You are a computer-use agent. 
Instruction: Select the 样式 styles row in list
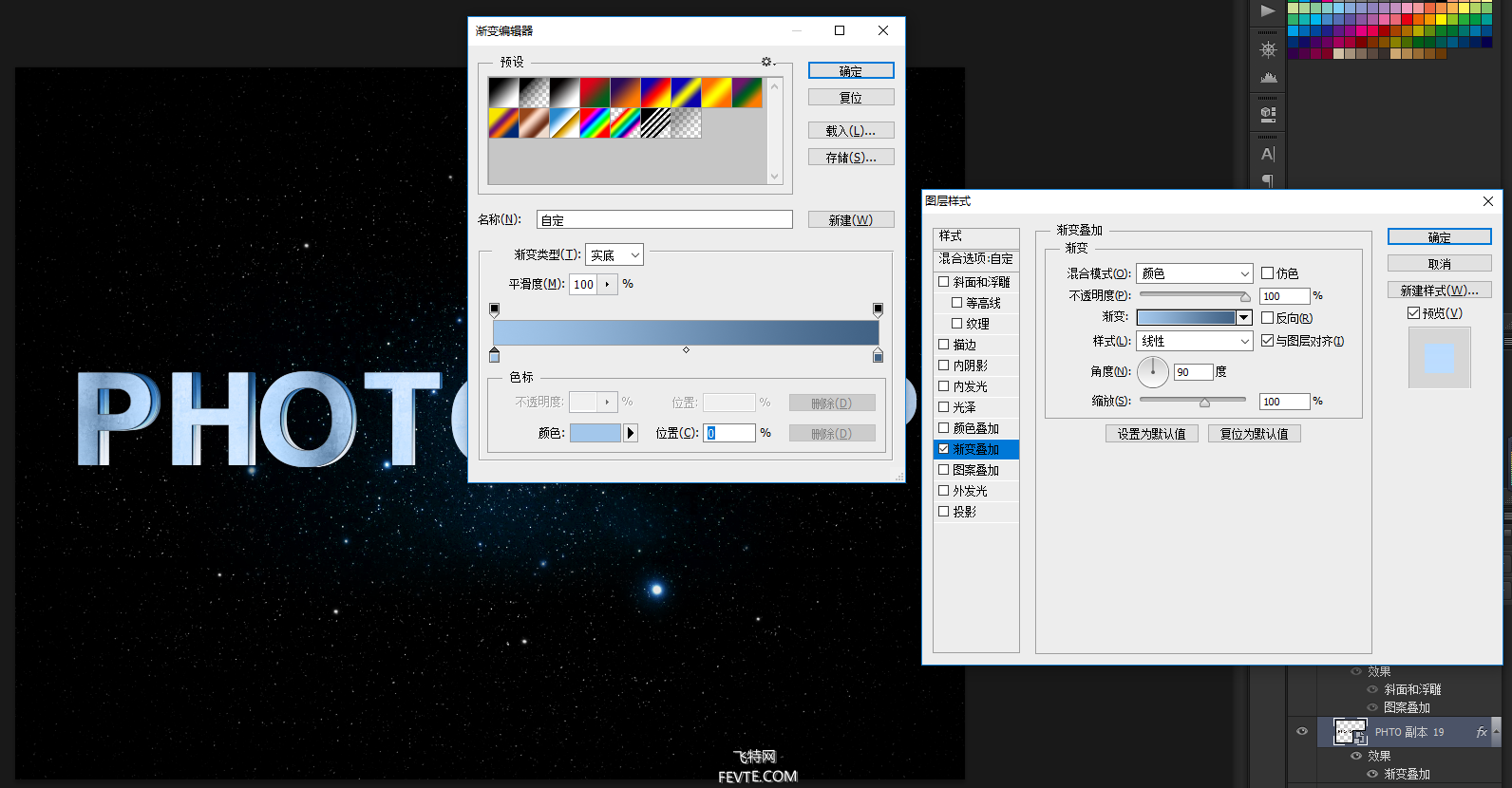pyautogui.click(x=976, y=235)
